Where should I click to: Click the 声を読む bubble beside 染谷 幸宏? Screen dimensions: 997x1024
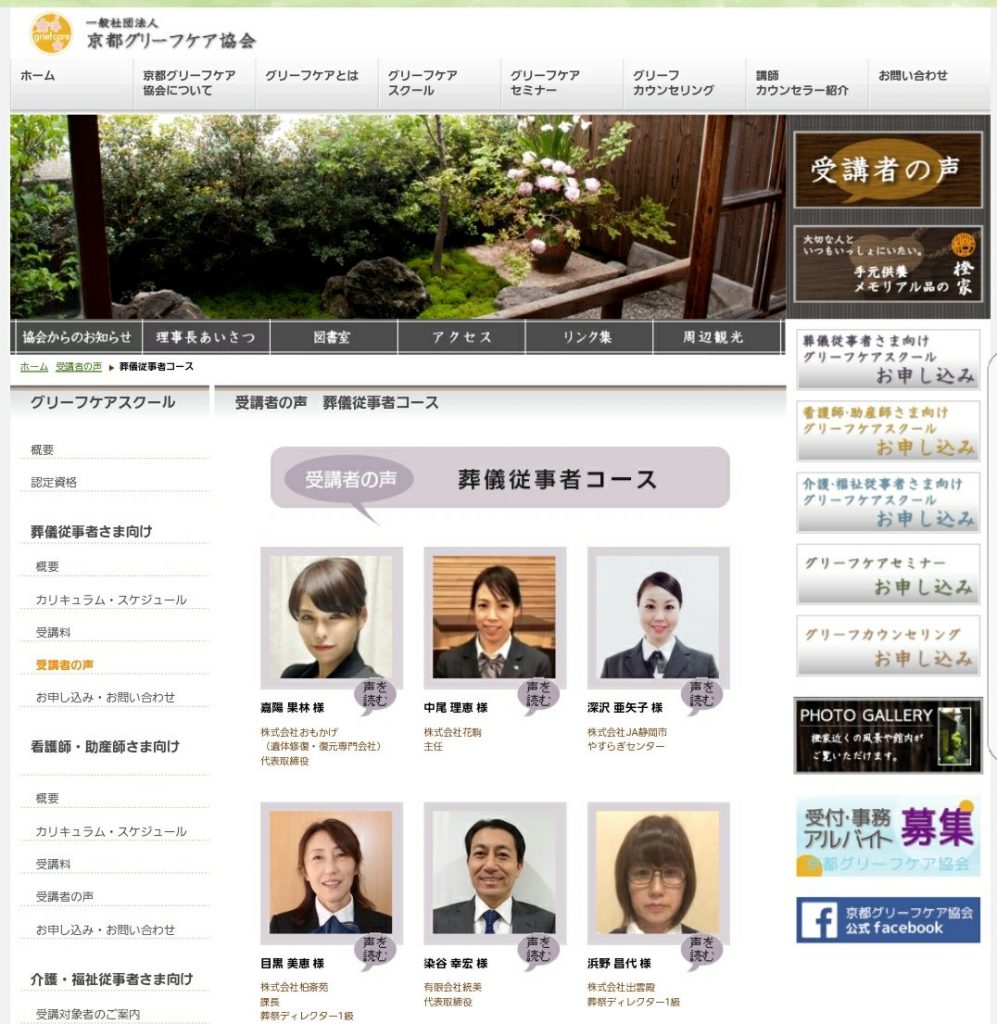coord(538,950)
